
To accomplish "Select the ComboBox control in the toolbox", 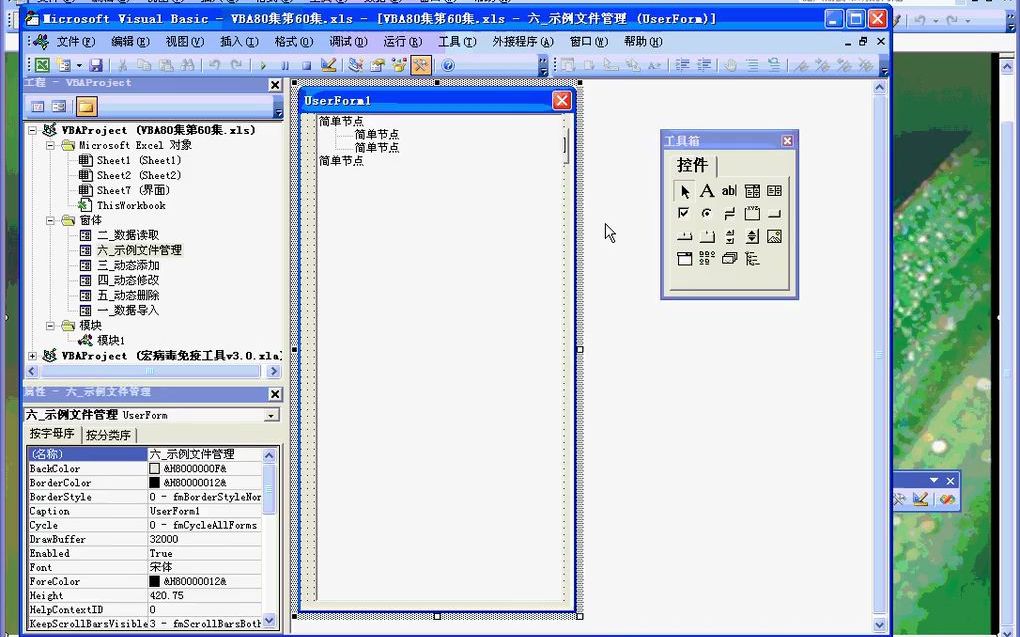I will pos(751,190).
